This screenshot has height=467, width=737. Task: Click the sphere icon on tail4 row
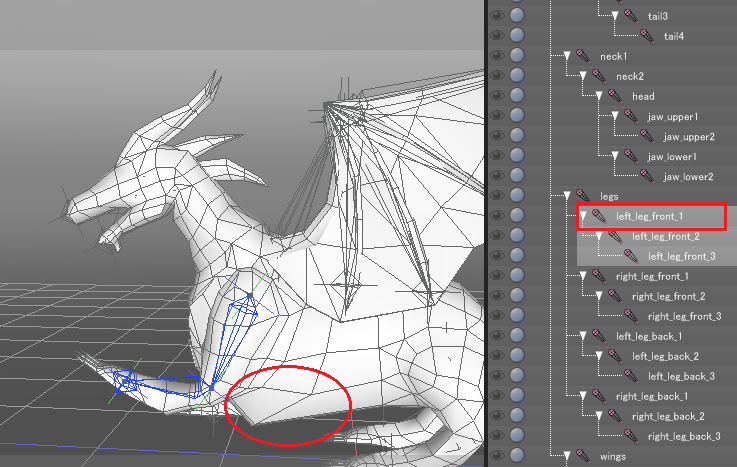tap(517, 35)
